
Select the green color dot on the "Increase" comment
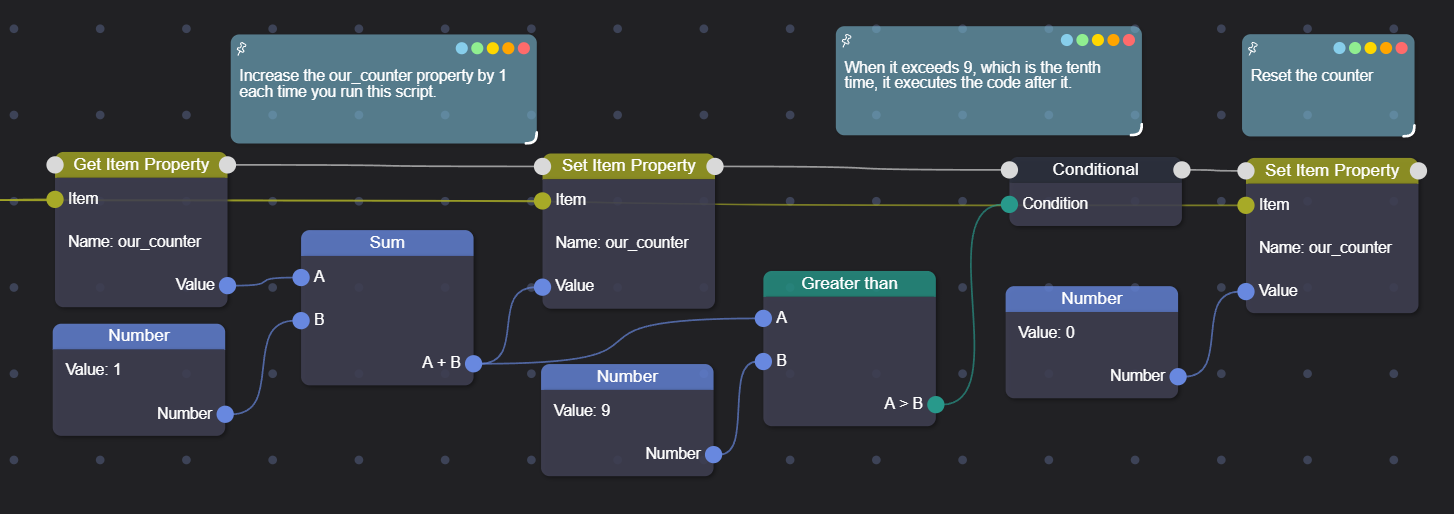point(477,48)
